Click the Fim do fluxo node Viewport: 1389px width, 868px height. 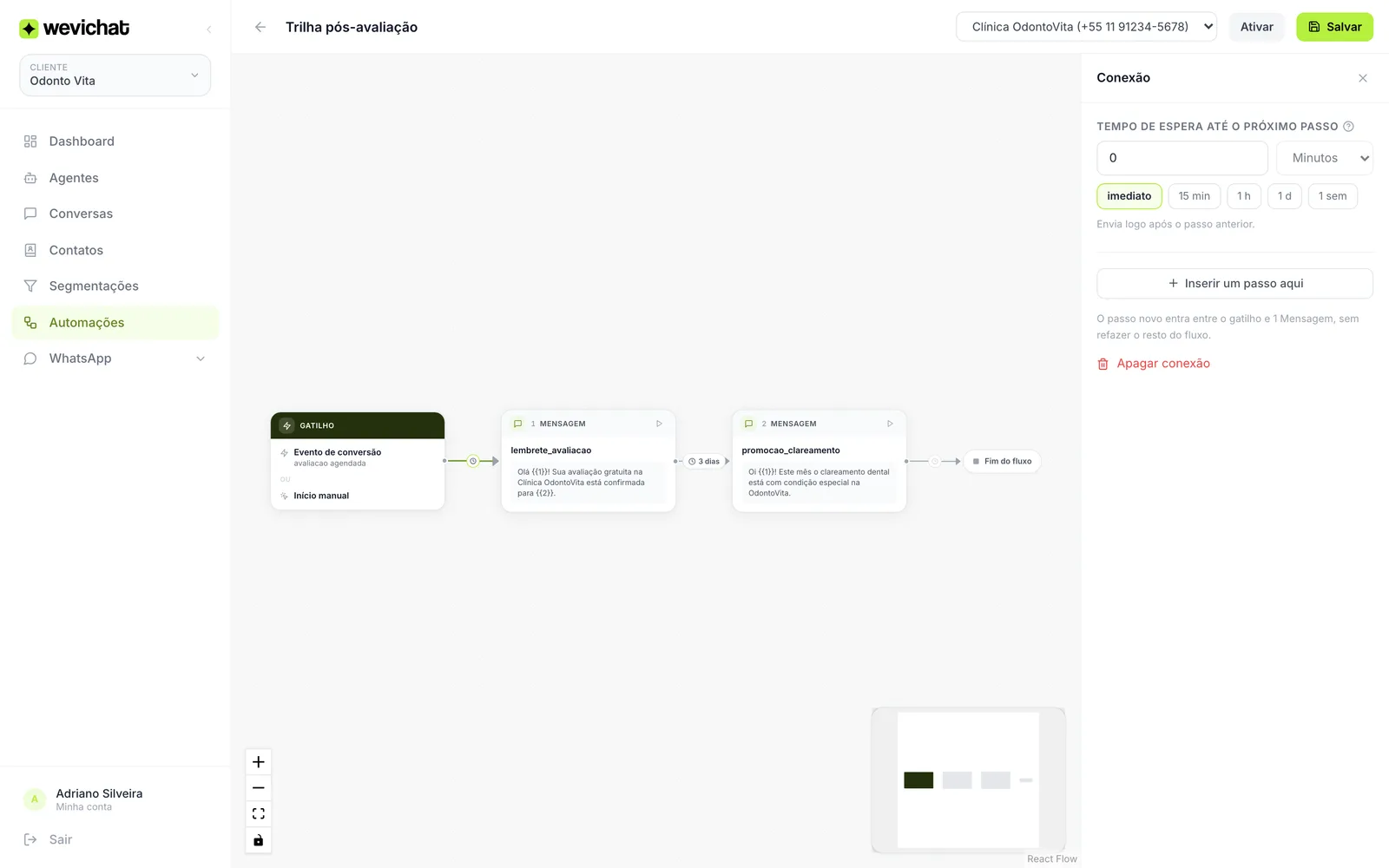coord(1002,461)
